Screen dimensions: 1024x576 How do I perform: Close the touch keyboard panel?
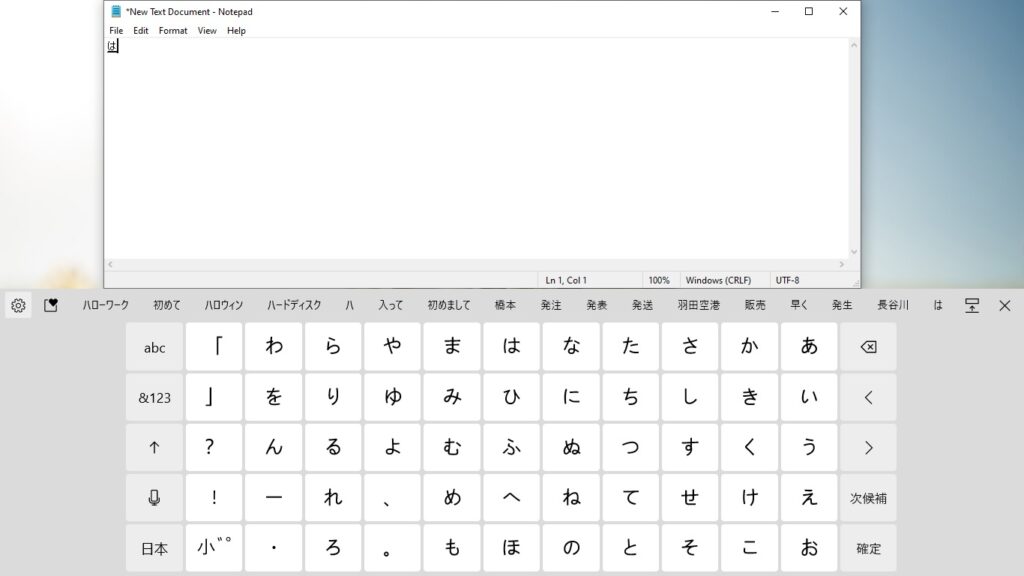[1005, 306]
